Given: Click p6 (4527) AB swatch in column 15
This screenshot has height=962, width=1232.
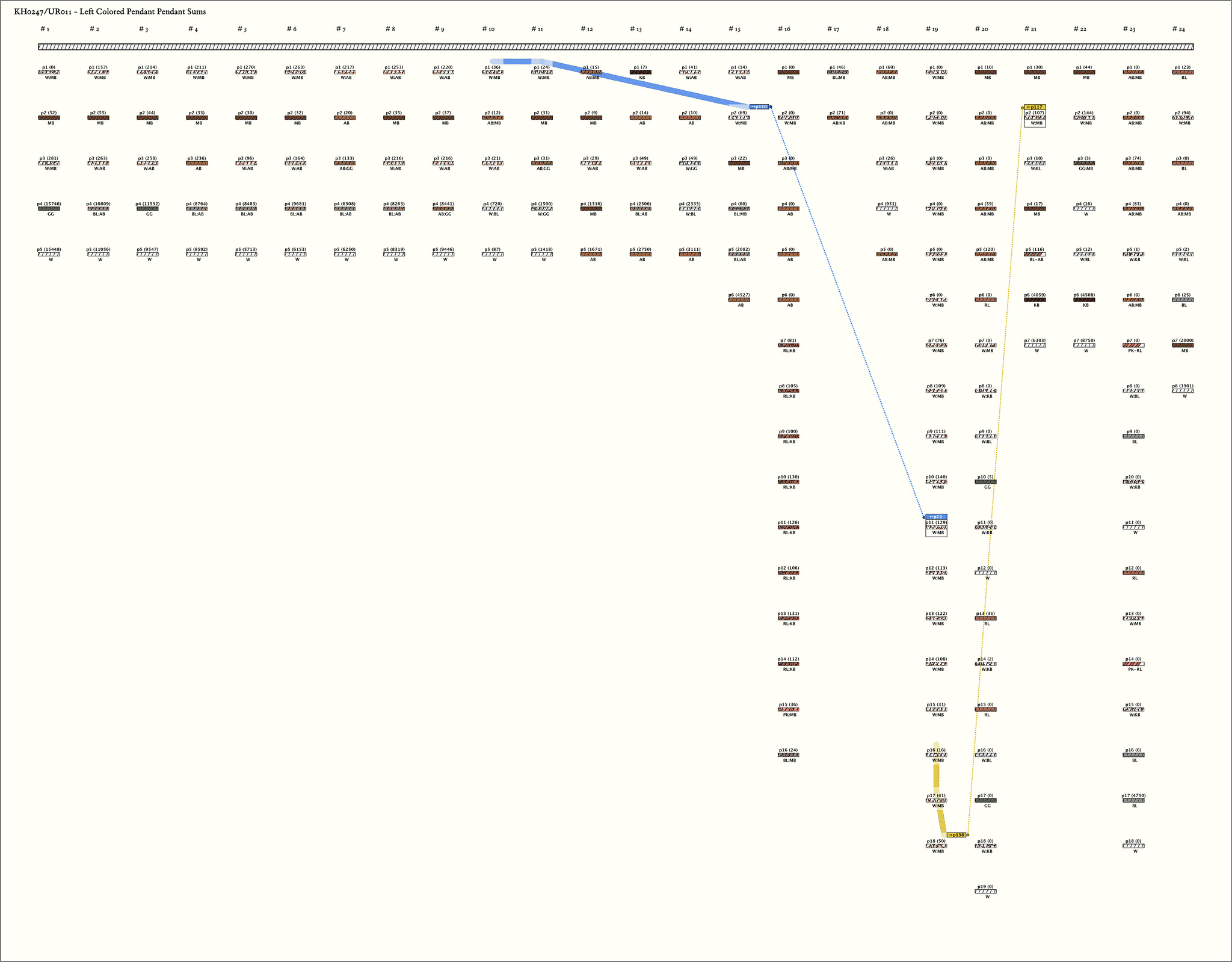Looking at the screenshot, I should click(739, 300).
